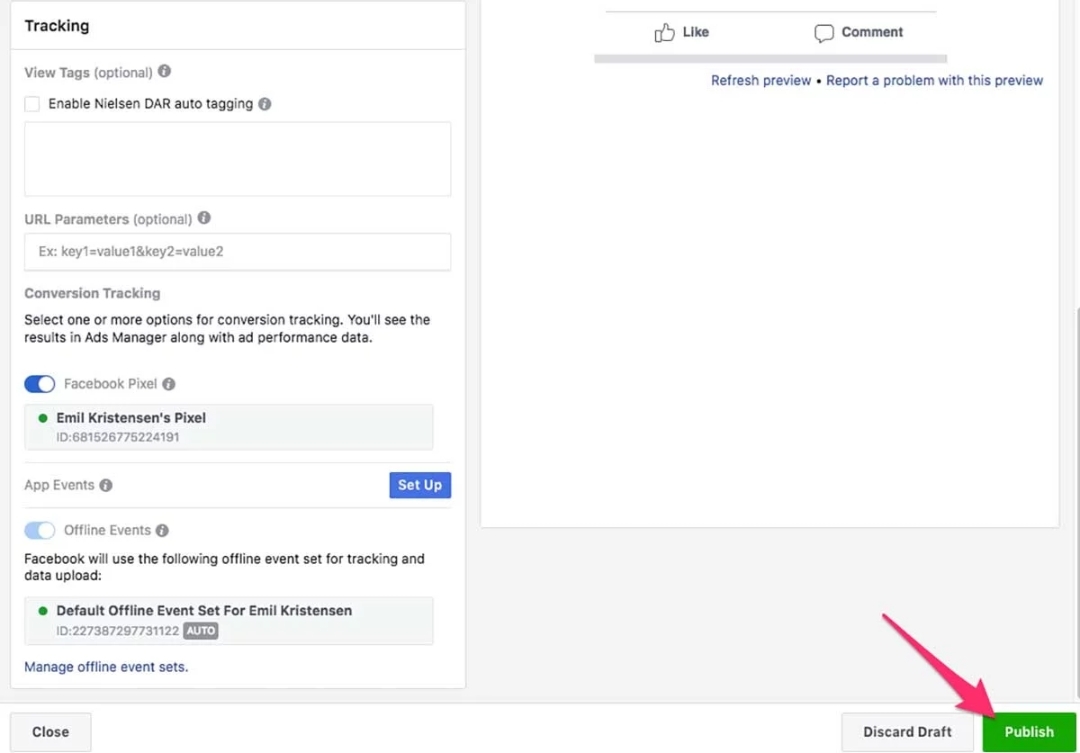Click offline event ID 227387297731122 text
This screenshot has width=1080, height=753.
pyautogui.click(x=118, y=630)
